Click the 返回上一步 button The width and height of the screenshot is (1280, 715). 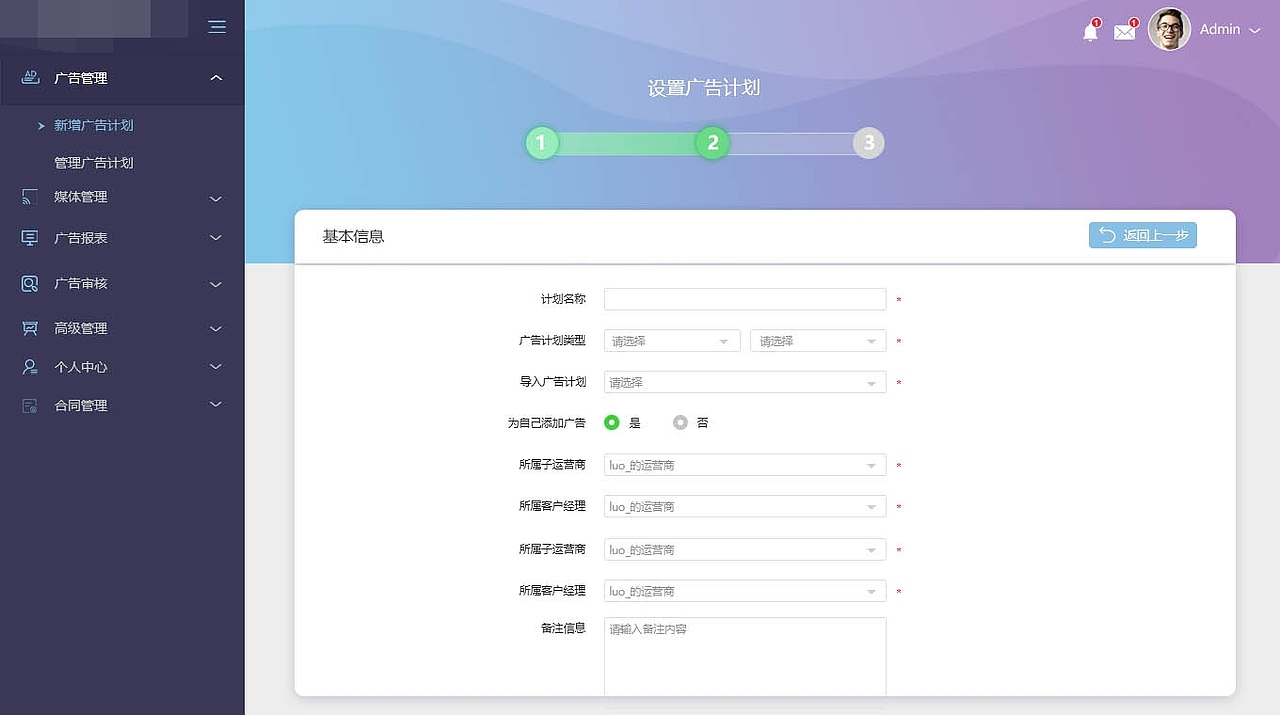pyautogui.click(x=1143, y=235)
